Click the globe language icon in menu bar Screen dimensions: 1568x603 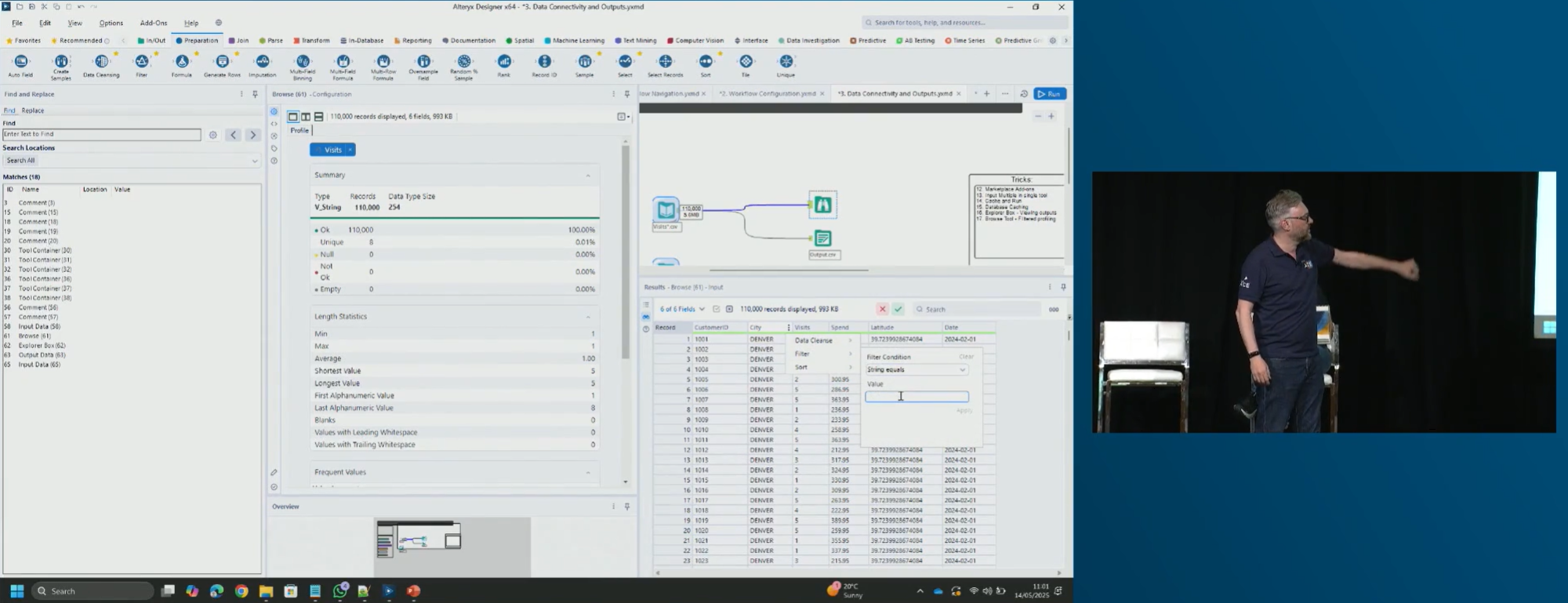[x=219, y=23]
